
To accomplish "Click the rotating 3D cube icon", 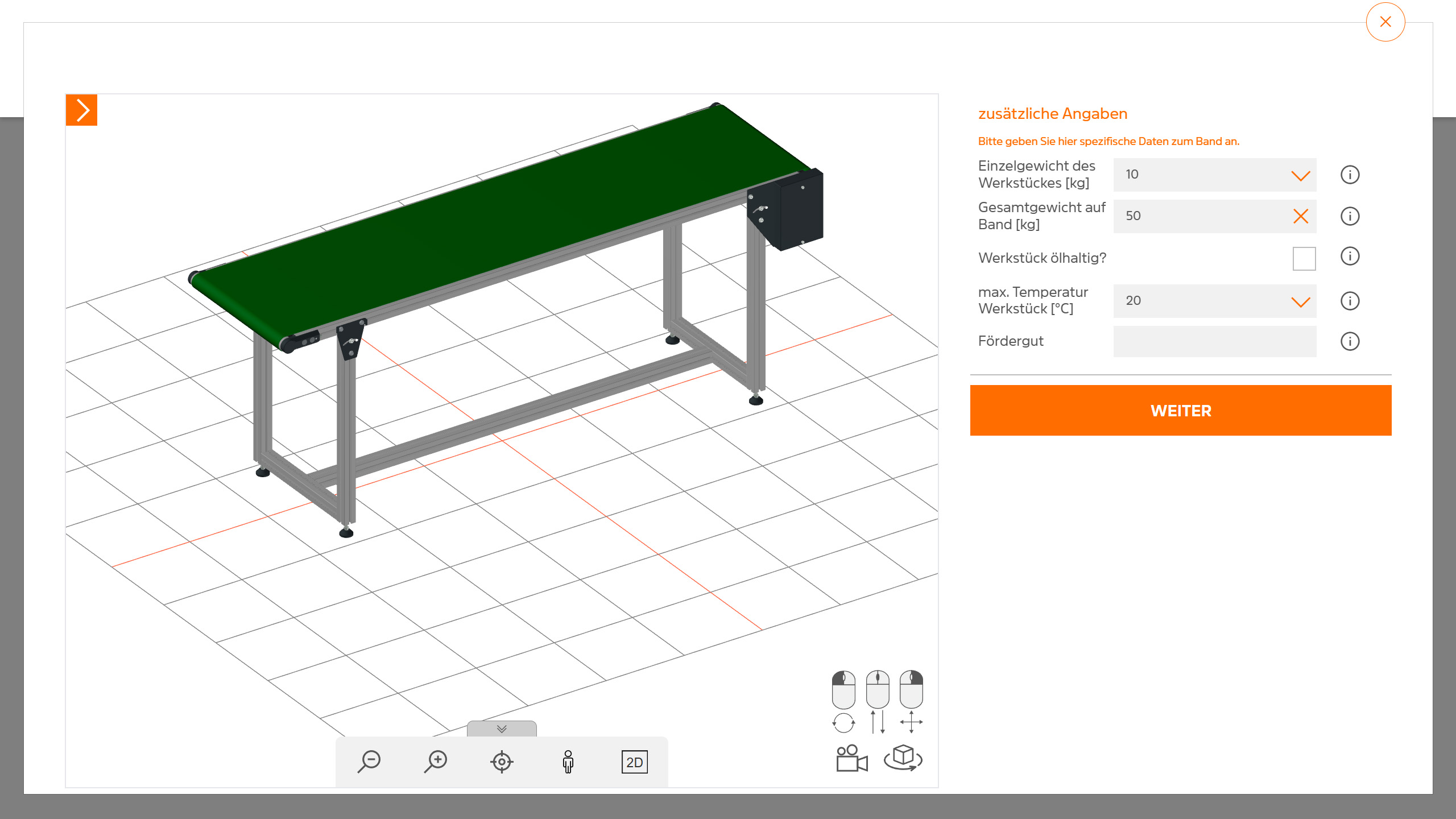I will [903, 758].
